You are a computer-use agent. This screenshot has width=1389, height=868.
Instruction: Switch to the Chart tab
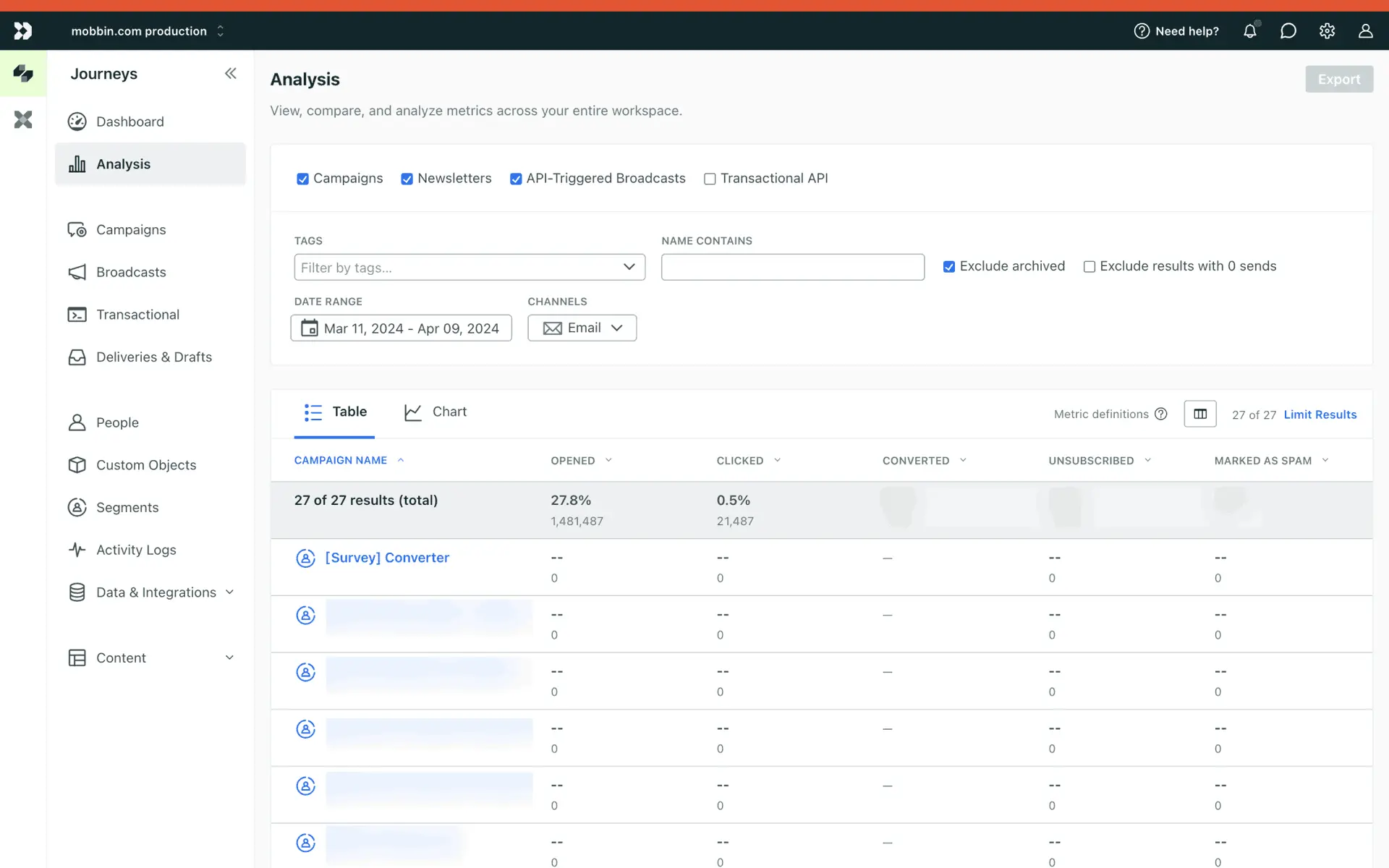pos(436,412)
